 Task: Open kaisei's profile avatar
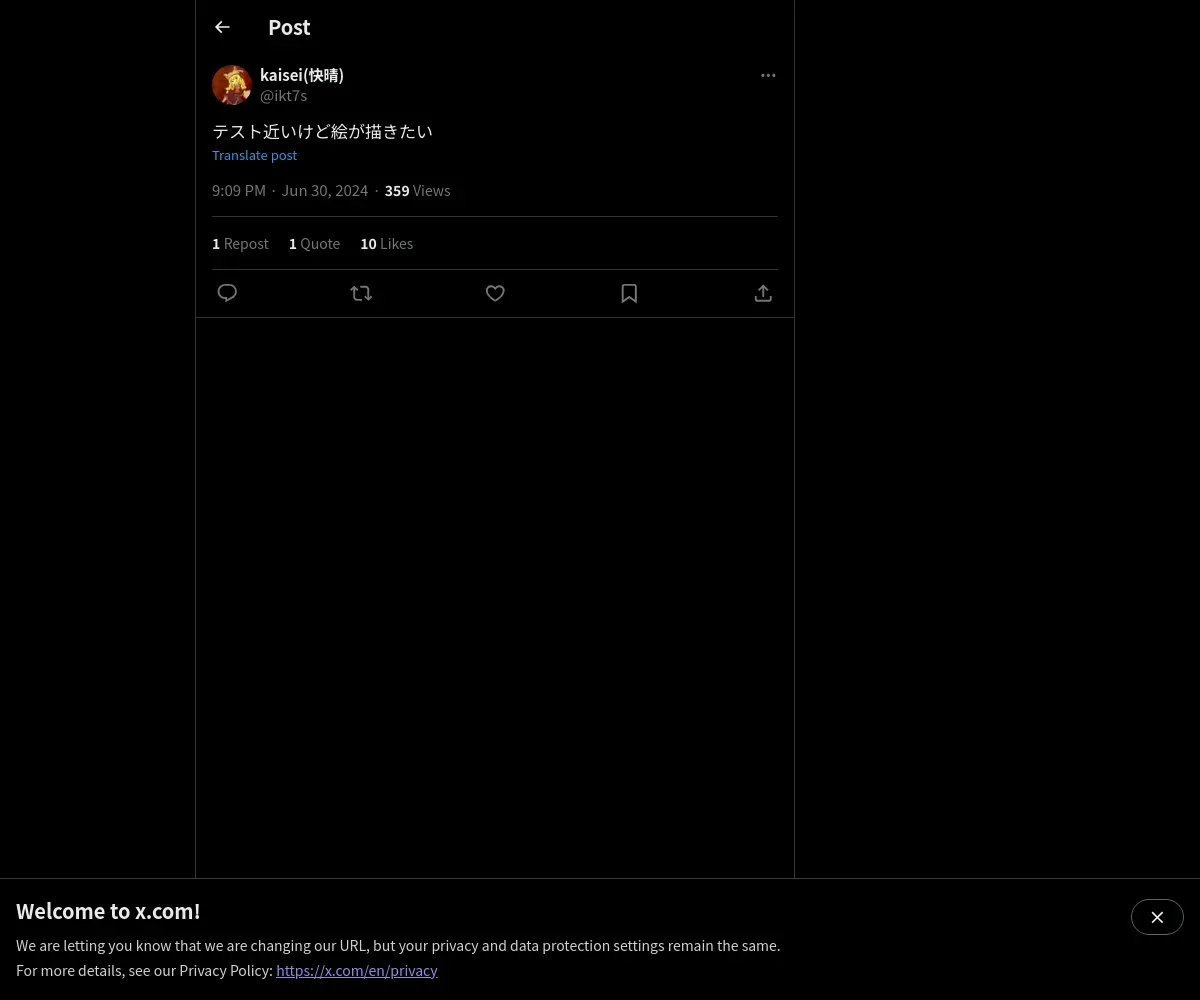[232, 85]
